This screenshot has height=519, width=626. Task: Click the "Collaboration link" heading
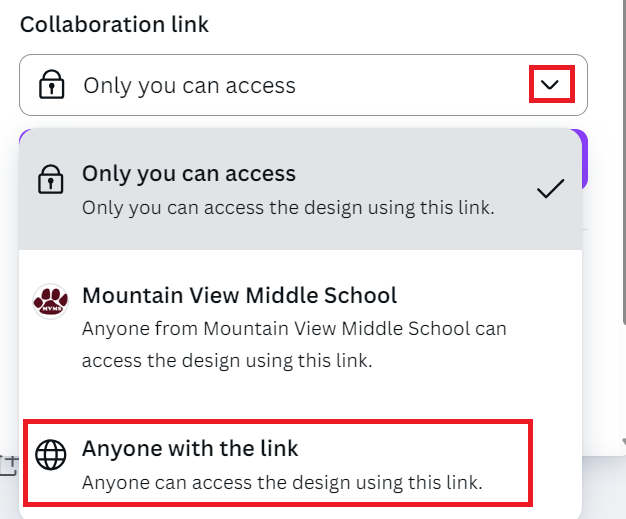pyautogui.click(x=114, y=24)
